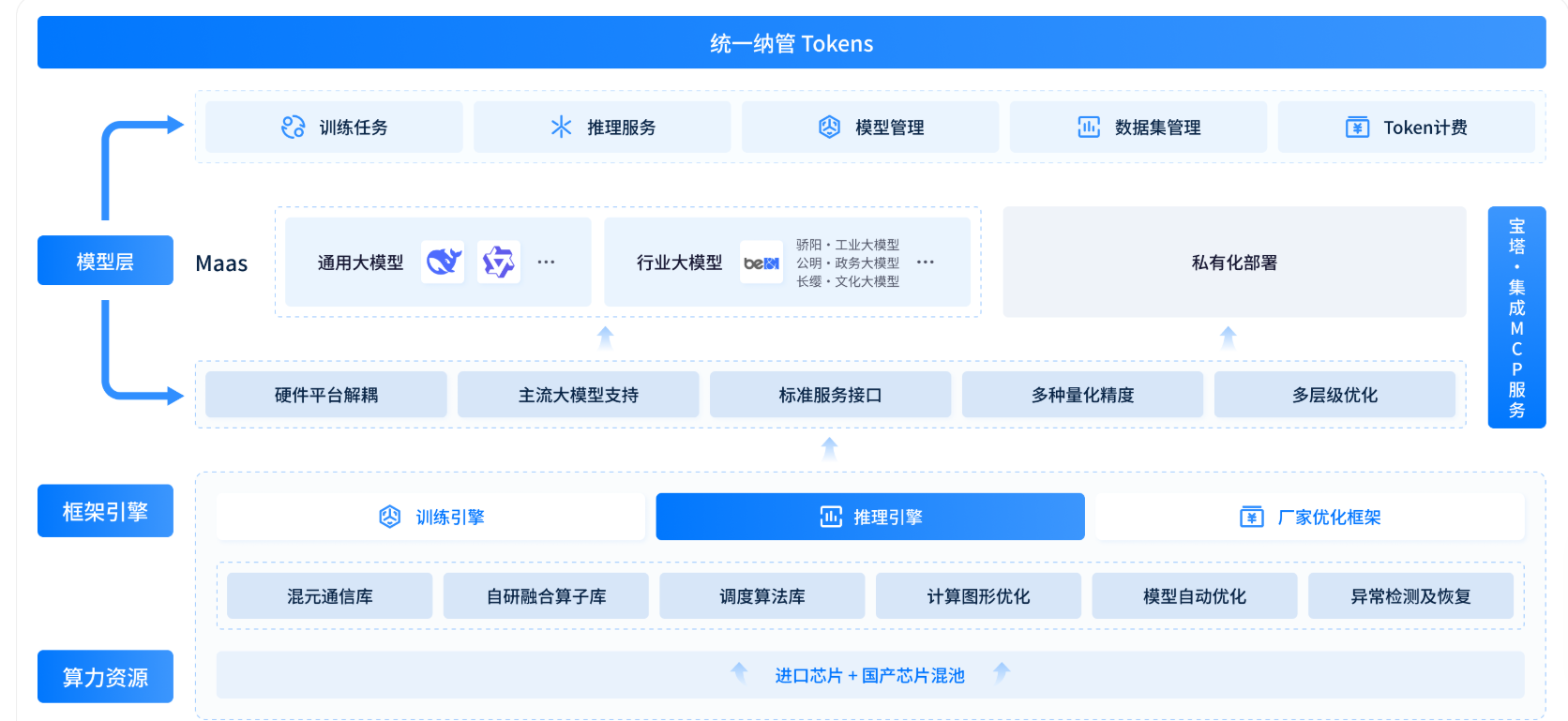Expand more models after 通用大模型 logos

click(546, 263)
